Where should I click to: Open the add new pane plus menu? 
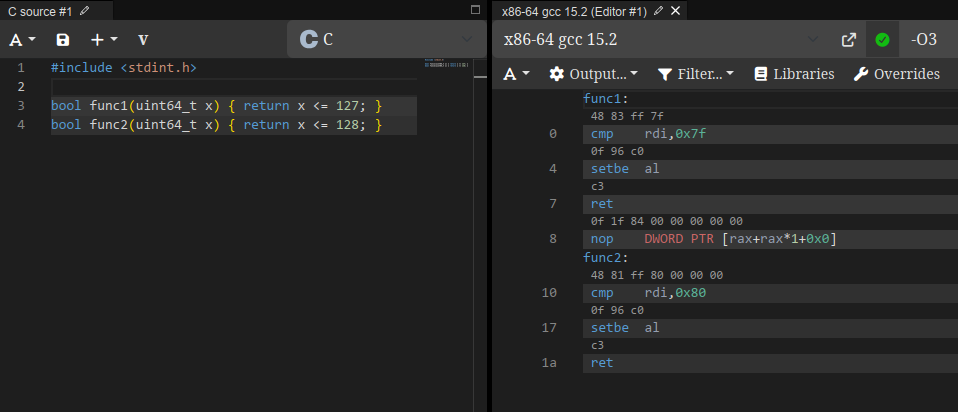click(104, 40)
